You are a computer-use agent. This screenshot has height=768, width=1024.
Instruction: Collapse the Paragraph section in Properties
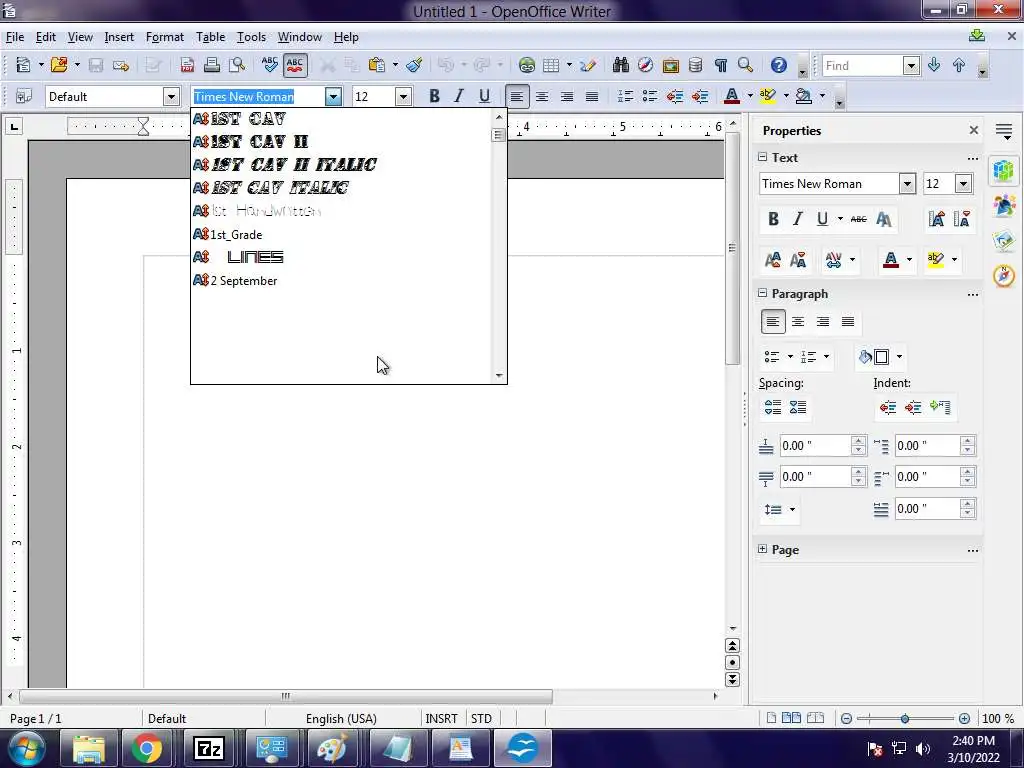[762, 293]
